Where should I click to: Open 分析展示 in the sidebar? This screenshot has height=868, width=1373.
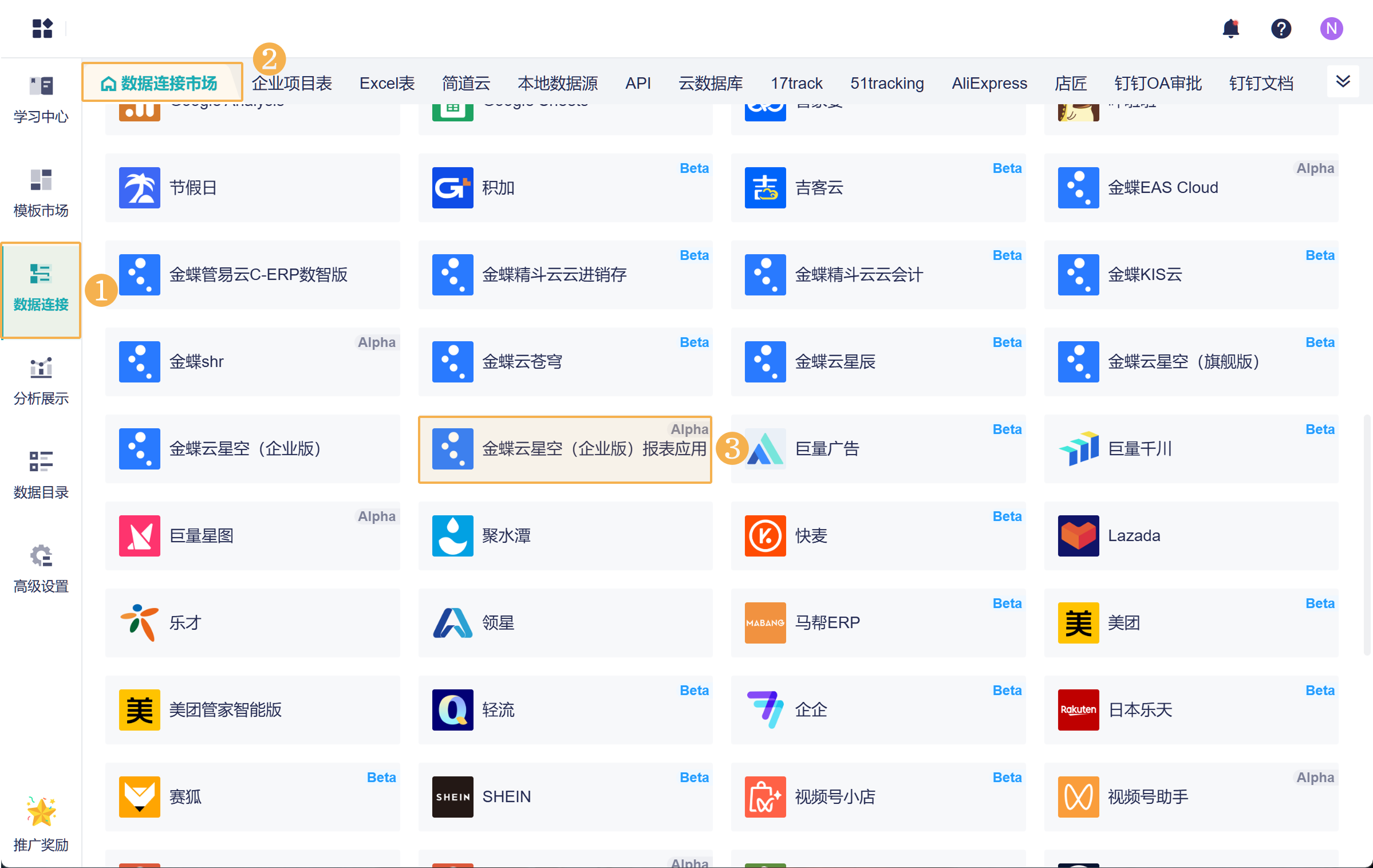pos(41,381)
